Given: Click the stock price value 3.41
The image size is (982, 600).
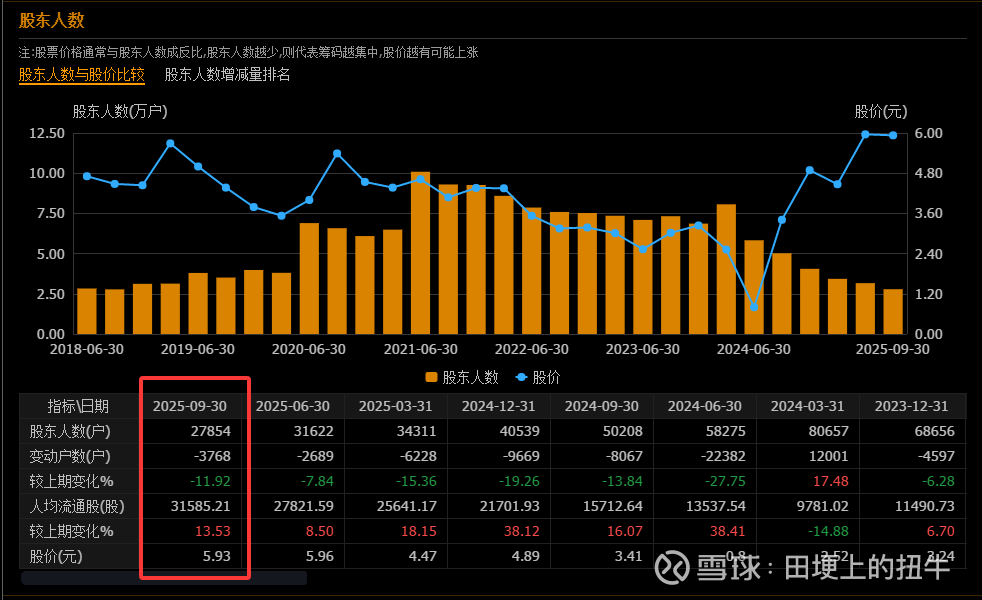Looking at the screenshot, I should [629, 556].
